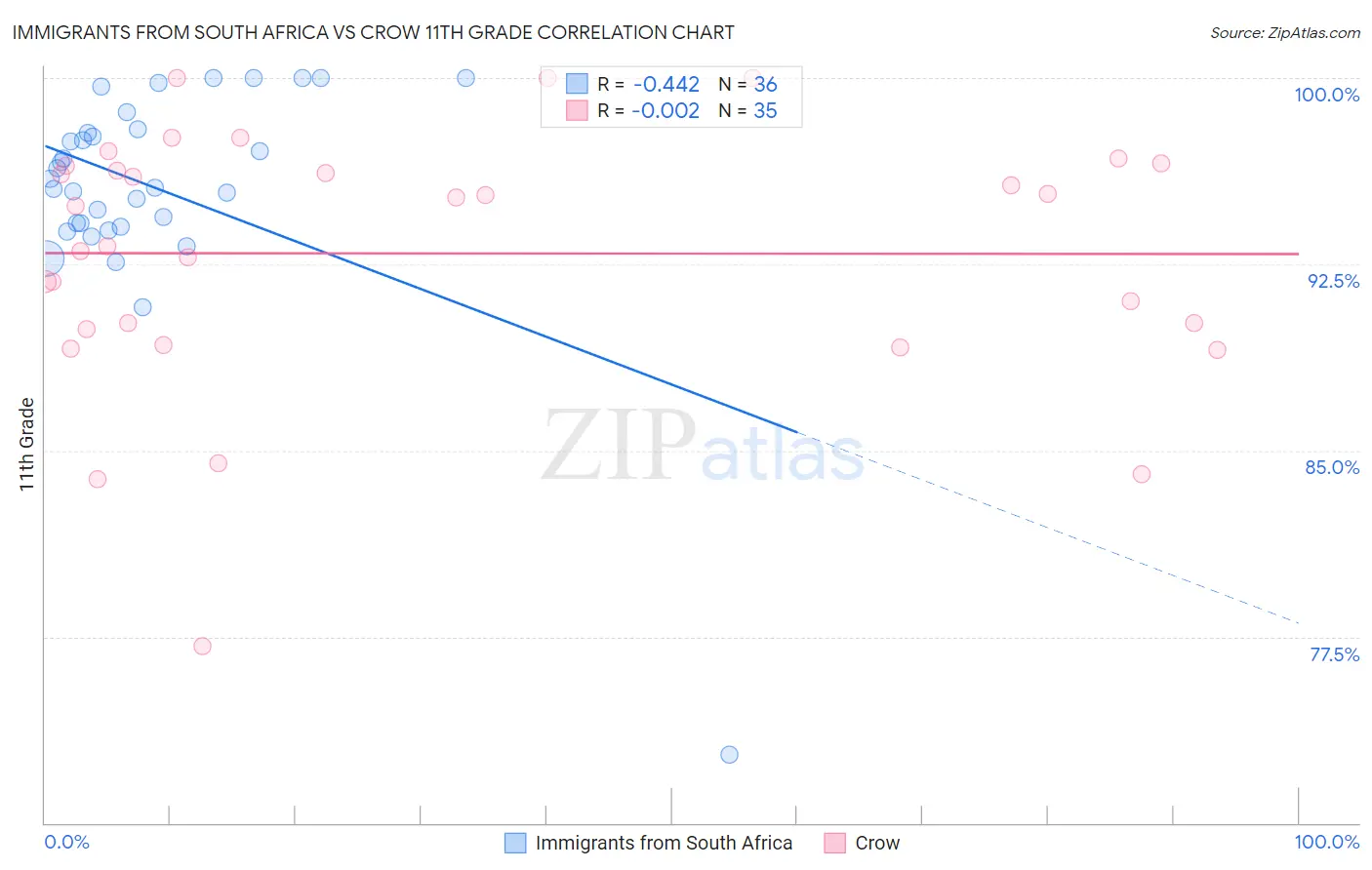1372x870 pixels.
Task: Click the pink Crow legend swatch
Action: click(834, 843)
